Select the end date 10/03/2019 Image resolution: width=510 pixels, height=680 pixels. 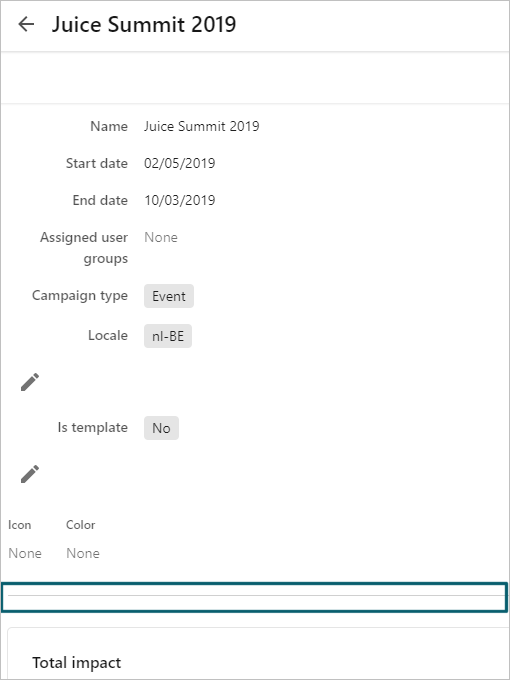(x=180, y=200)
